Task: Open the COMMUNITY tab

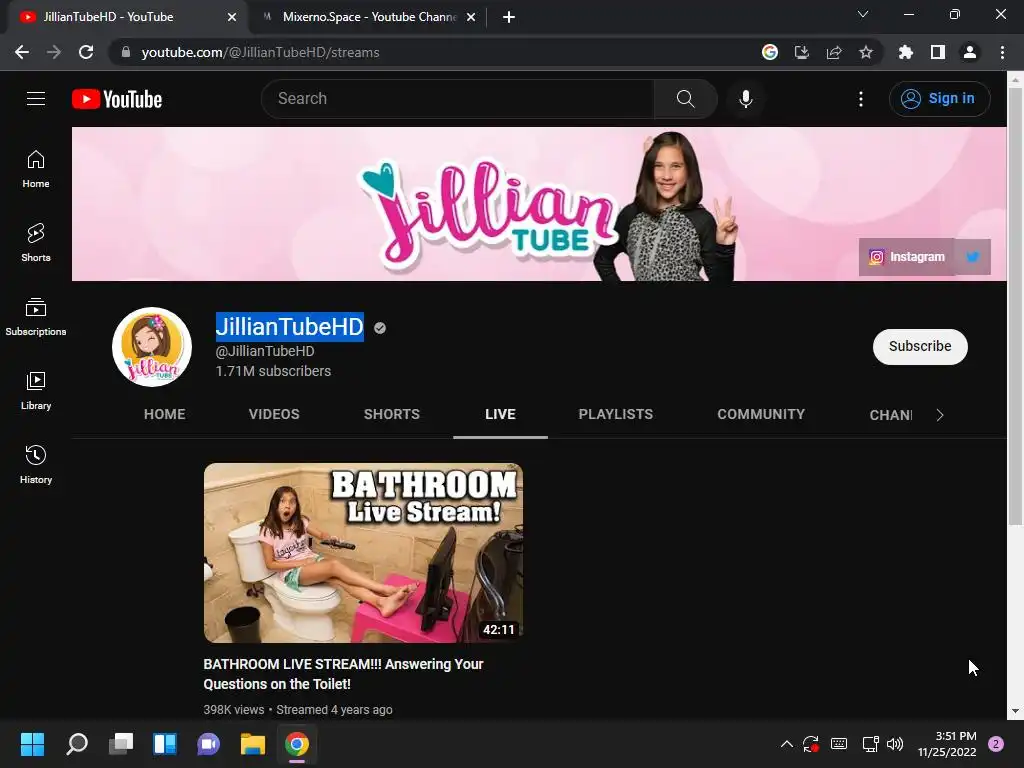Action: click(761, 414)
